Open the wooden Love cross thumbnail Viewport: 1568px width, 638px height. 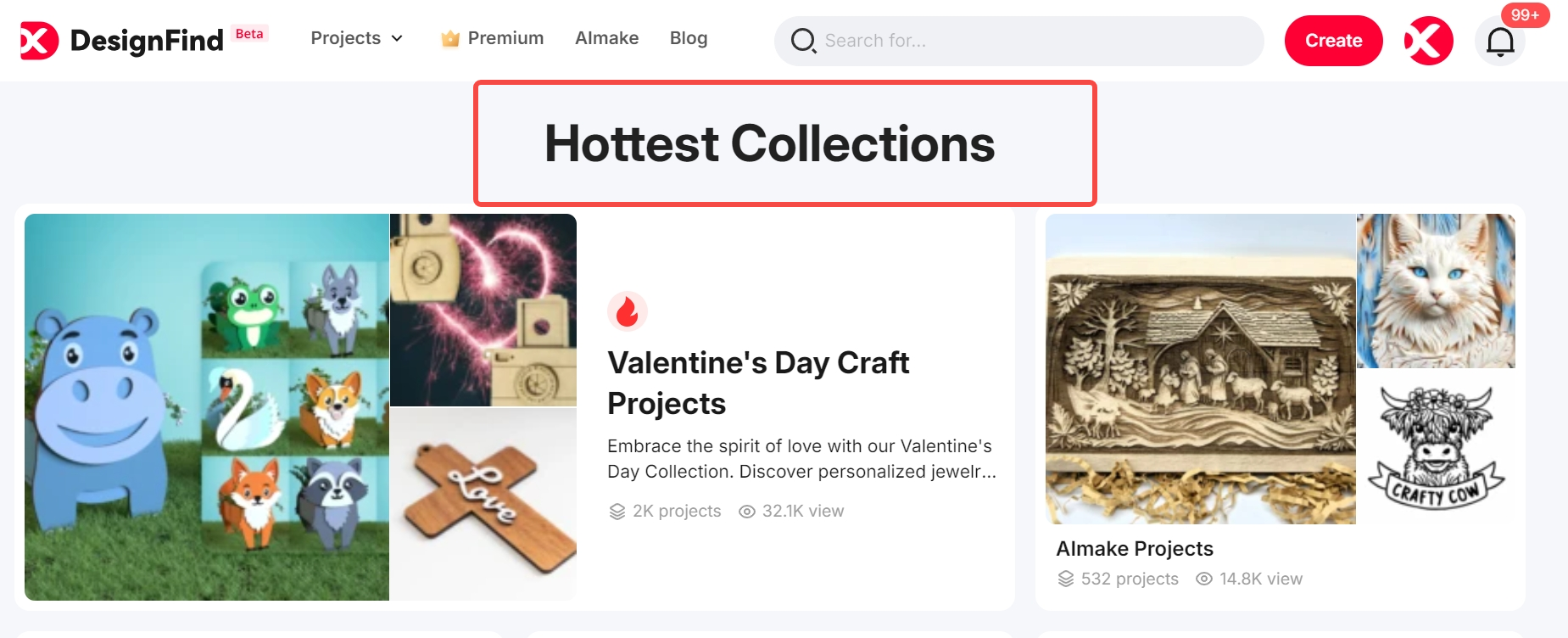[x=483, y=505]
